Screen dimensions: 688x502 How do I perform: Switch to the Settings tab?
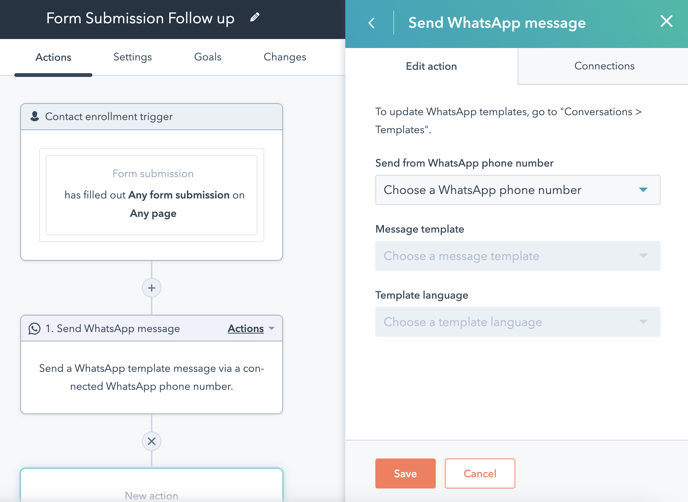[x=133, y=57]
